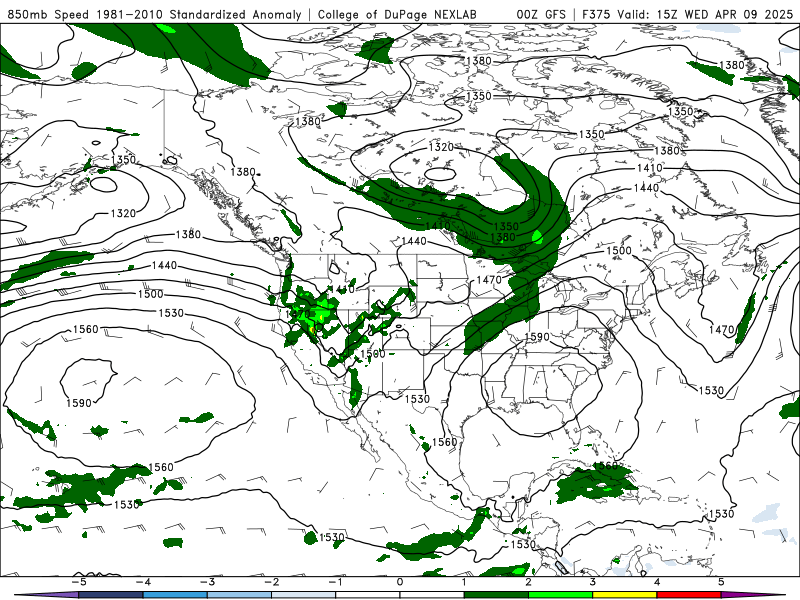
Task: Click the '00Z GFS' model run label
Action: pyautogui.click(x=541, y=14)
